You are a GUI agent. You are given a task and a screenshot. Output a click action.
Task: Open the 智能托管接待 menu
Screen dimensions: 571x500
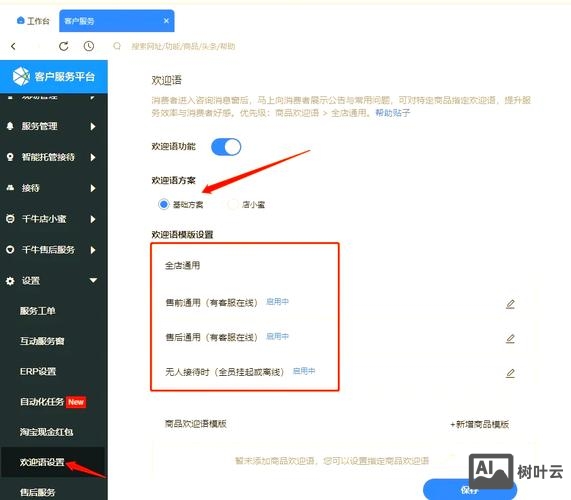point(48,157)
